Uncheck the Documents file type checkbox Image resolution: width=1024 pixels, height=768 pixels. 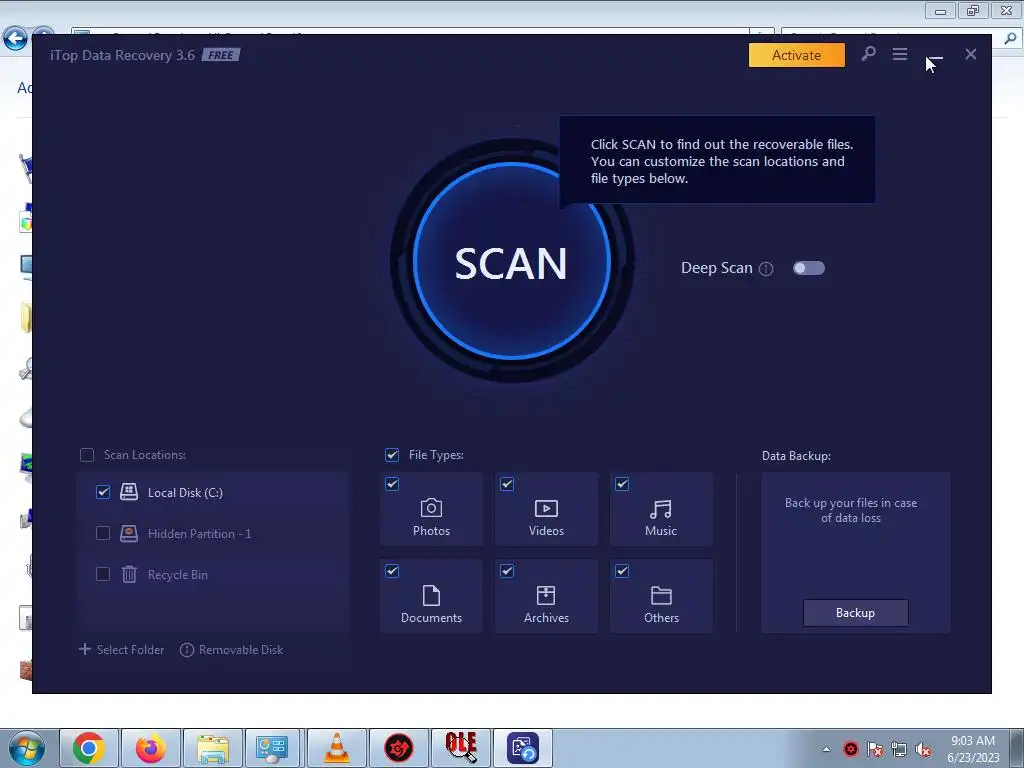tap(392, 571)
